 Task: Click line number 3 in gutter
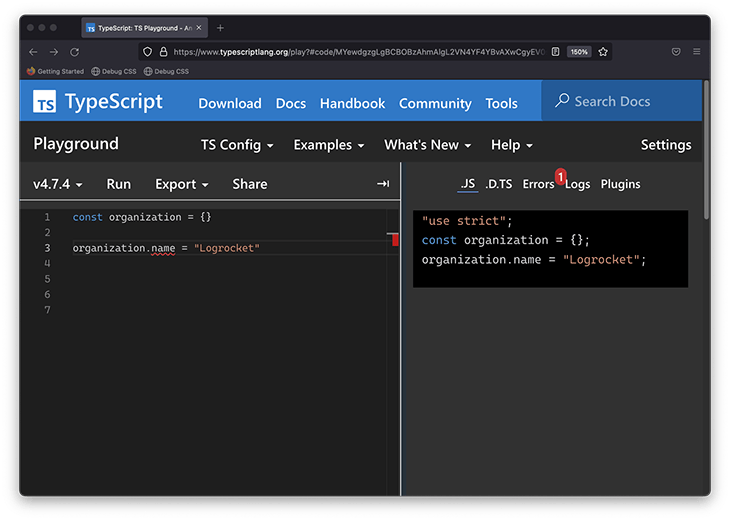click(x=47, y=248)
